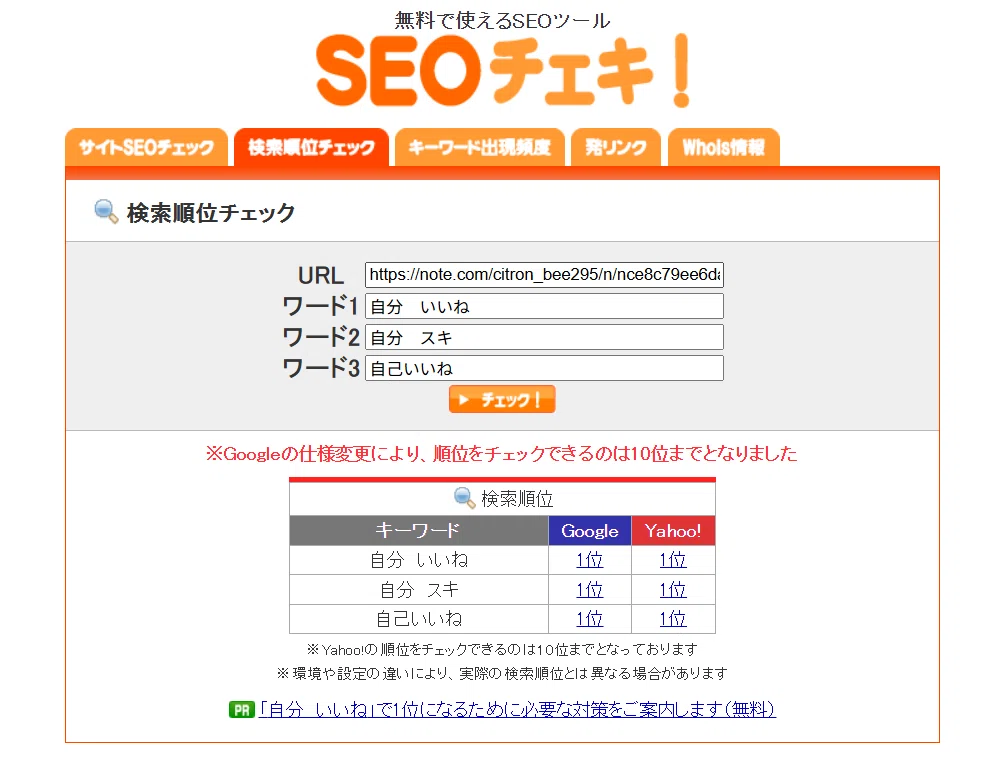
Task: Click the URL field label
Action: click(320, 276)
